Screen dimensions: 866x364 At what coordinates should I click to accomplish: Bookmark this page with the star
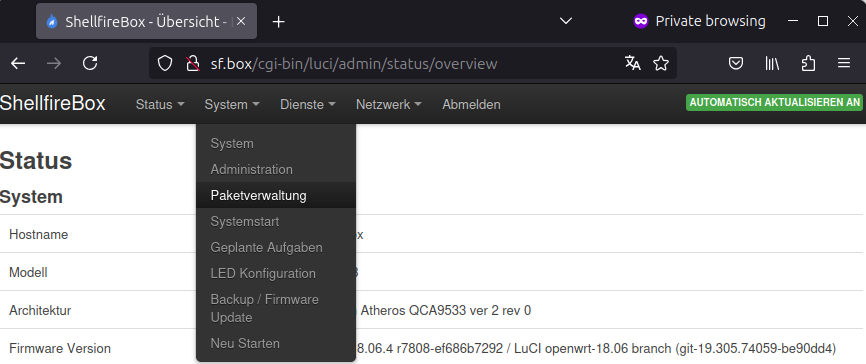pyautogui.click(x=661, y=64)
